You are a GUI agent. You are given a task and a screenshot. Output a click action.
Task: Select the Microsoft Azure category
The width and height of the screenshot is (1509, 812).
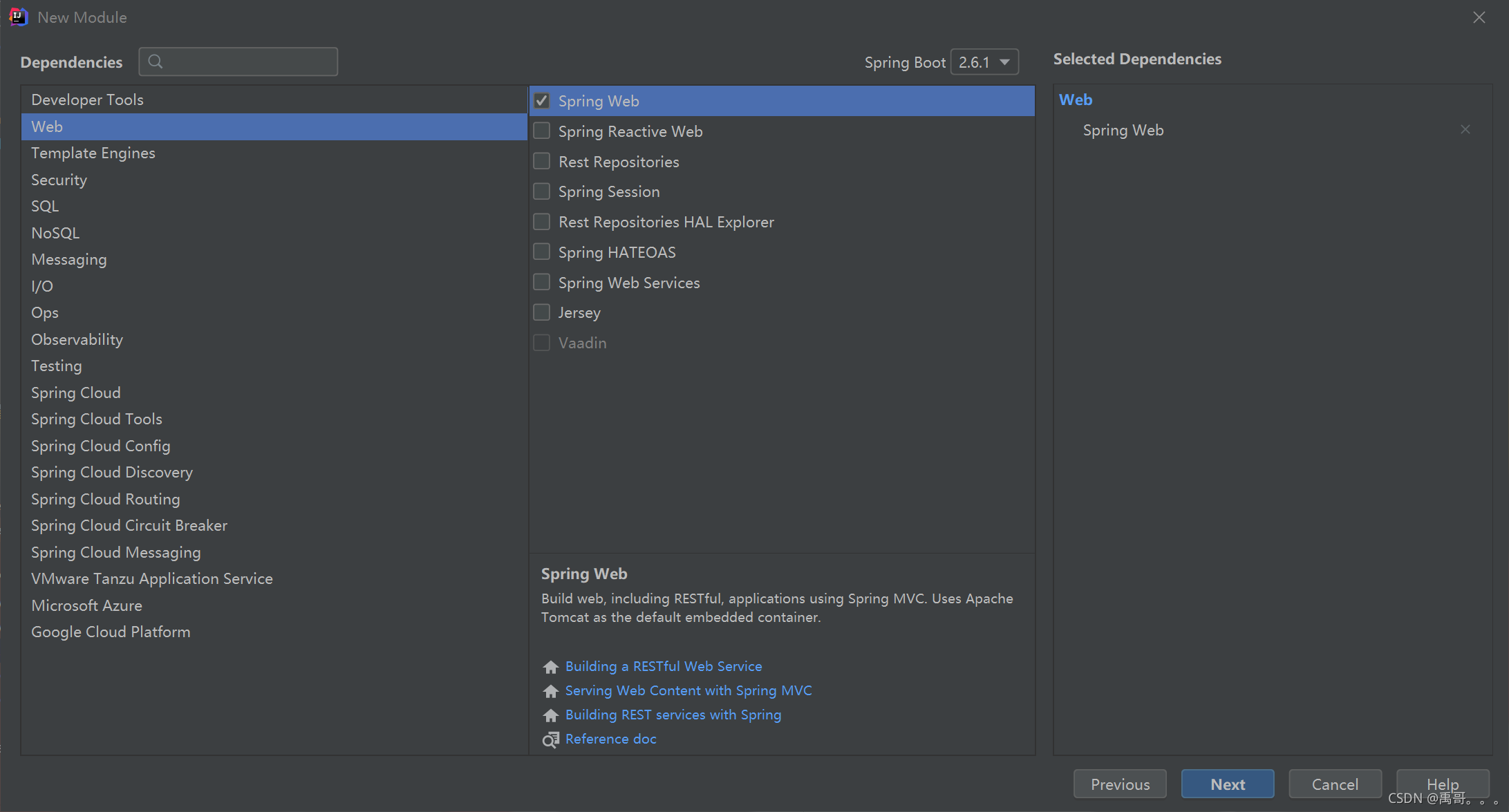click(274, 605)
